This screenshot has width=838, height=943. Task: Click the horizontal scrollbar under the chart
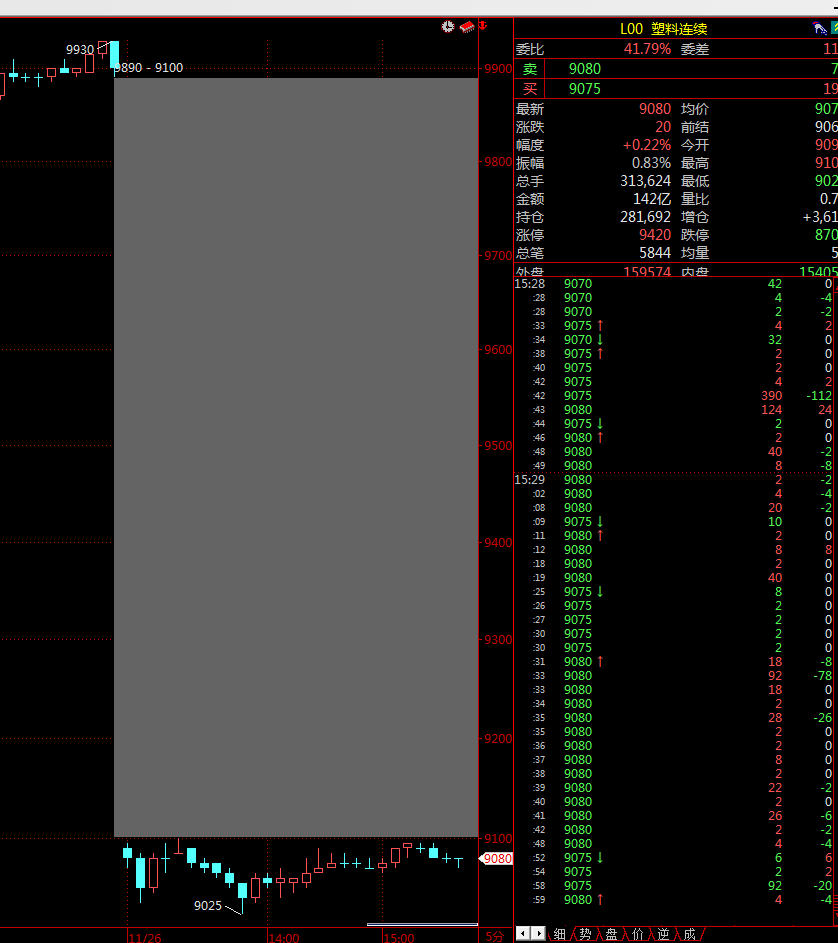point(422,924)
